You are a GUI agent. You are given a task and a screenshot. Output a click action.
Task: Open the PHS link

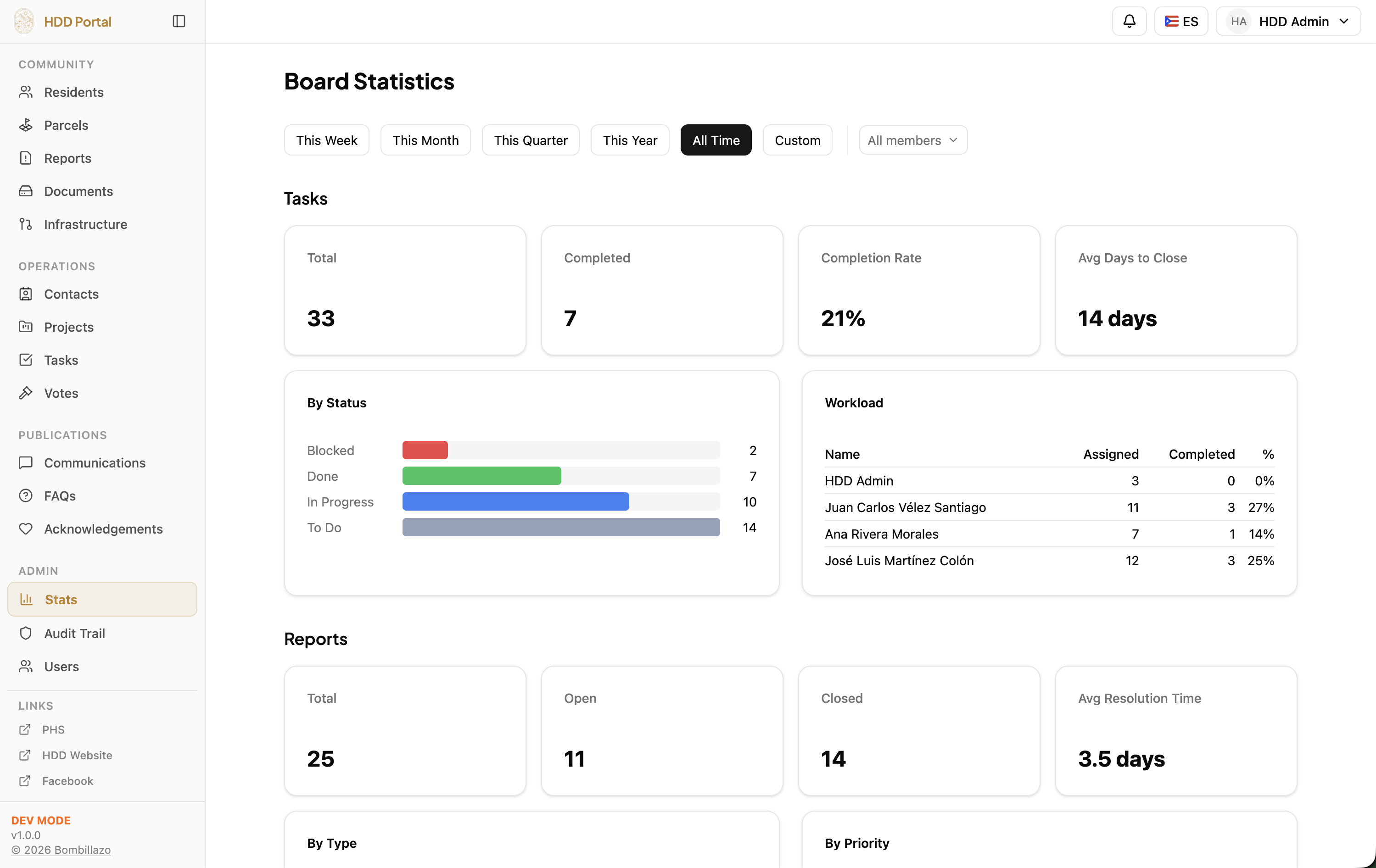(54, 730)
